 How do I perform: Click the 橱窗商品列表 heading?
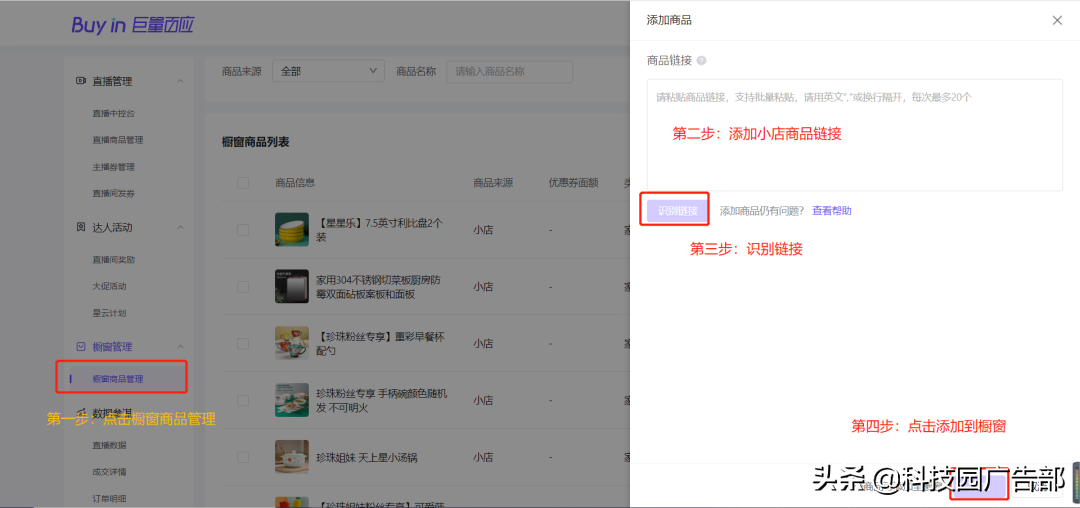point(255,142)
